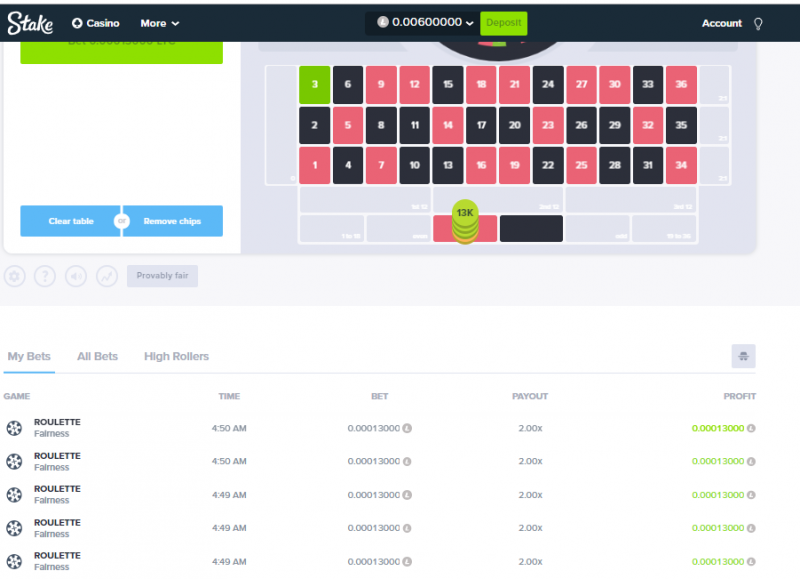The image size is (800, 579).
Task: Bet on the black color field
Action: 531,229
